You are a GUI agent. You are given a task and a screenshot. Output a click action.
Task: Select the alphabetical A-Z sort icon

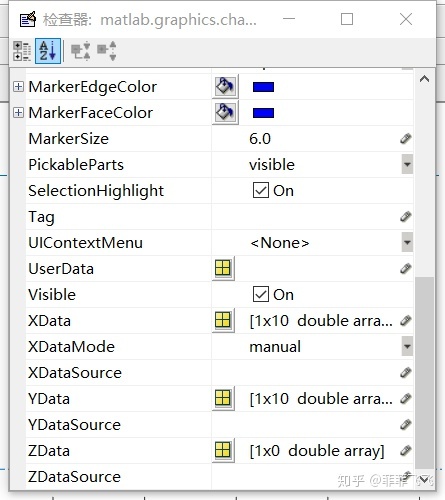point(48,51)
